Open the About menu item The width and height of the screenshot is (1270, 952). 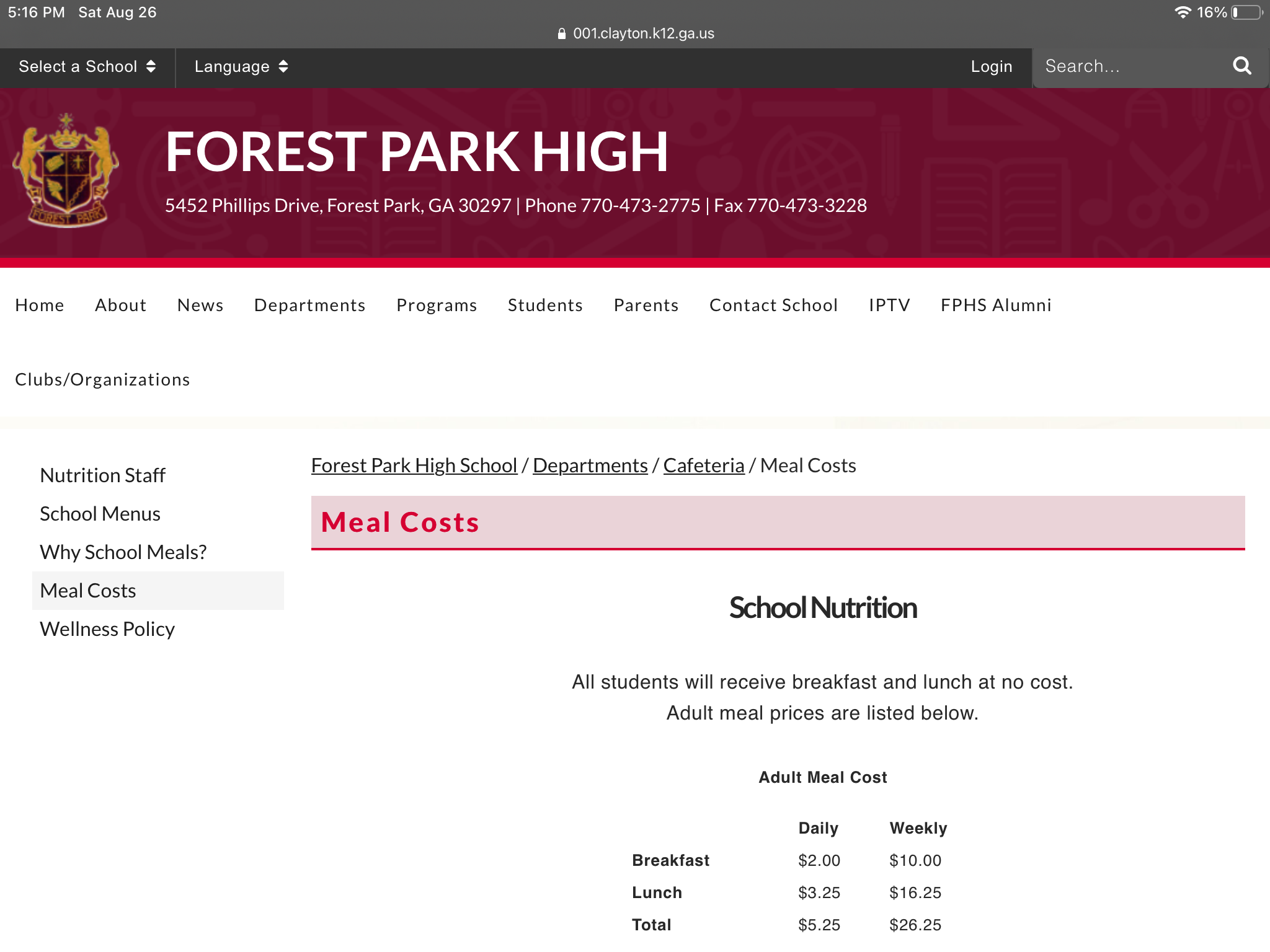[121, 305]
